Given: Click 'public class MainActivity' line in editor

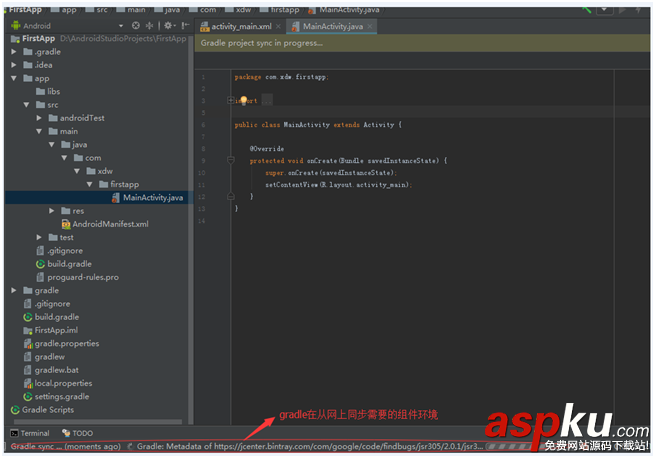Looking at the screenshot, I should point(318,125).
